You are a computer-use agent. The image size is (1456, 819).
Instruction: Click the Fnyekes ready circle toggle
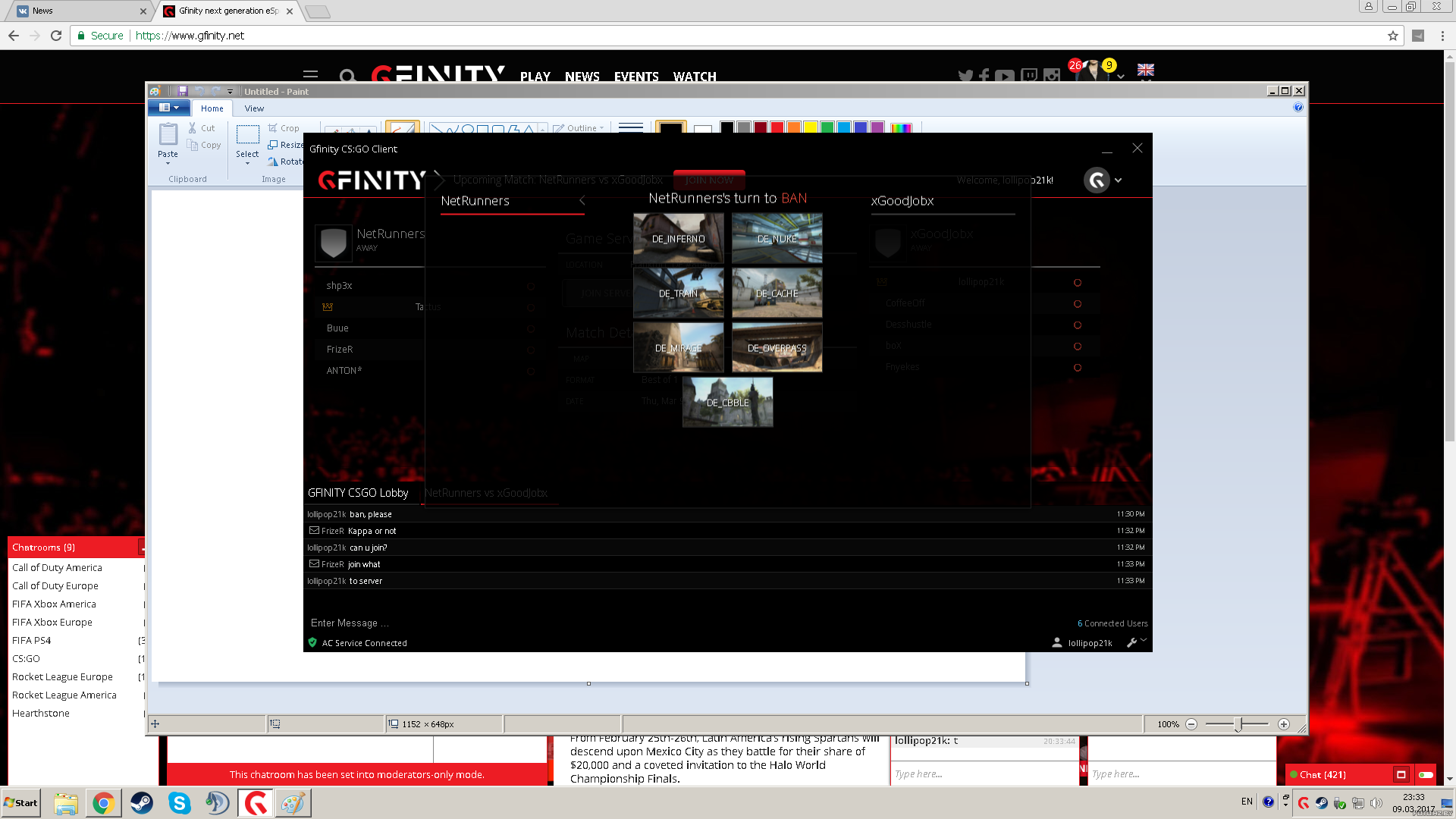[x=1077, y=367]
